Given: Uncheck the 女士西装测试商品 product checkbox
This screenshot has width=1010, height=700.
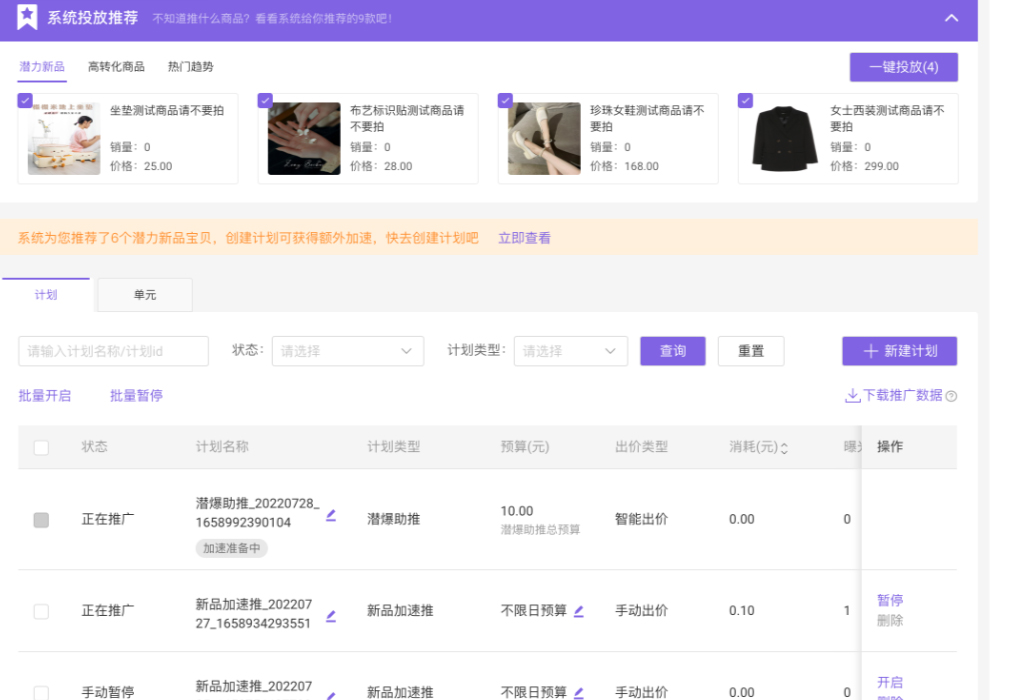Looking at the screenshot, I should coord(745,100).
